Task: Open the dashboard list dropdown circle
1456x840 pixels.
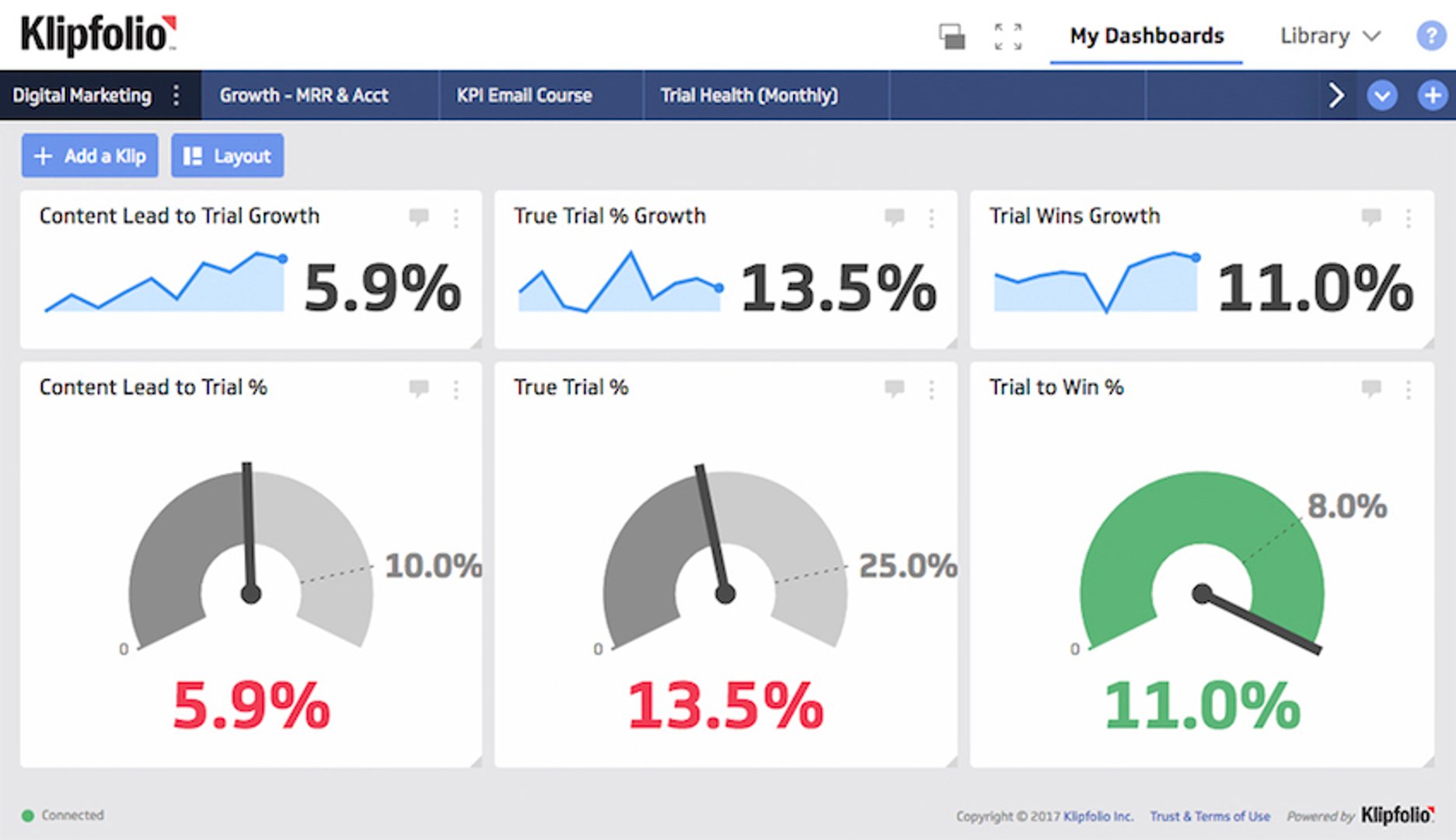Action: point(1382,96)
